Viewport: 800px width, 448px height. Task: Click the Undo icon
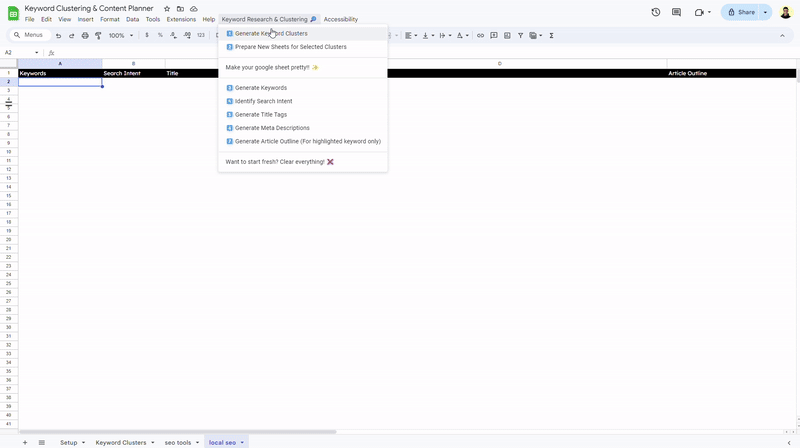pos(58,35)
